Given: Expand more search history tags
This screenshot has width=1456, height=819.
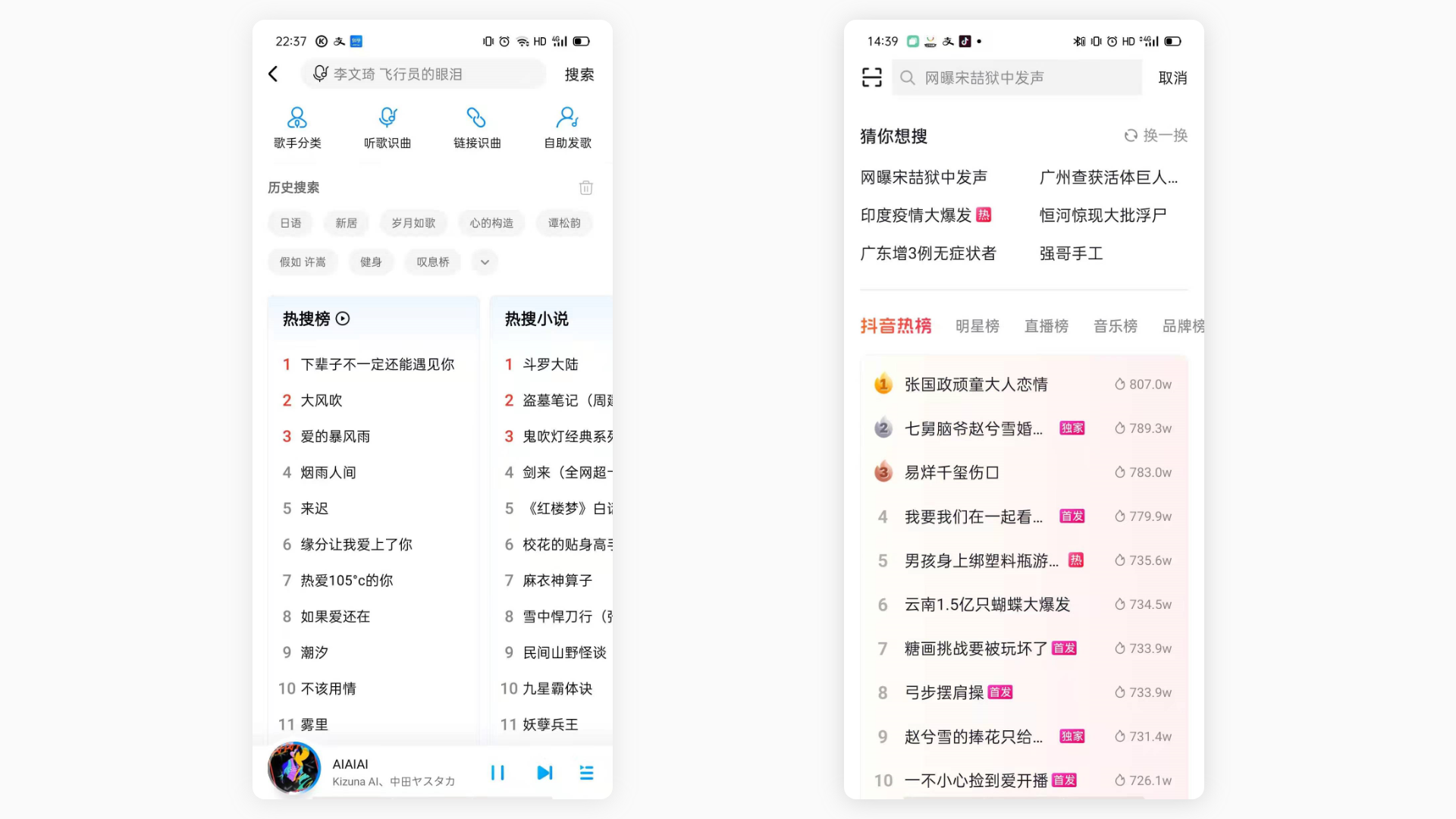Looking at the screenshot, I should tap(485, 262).
